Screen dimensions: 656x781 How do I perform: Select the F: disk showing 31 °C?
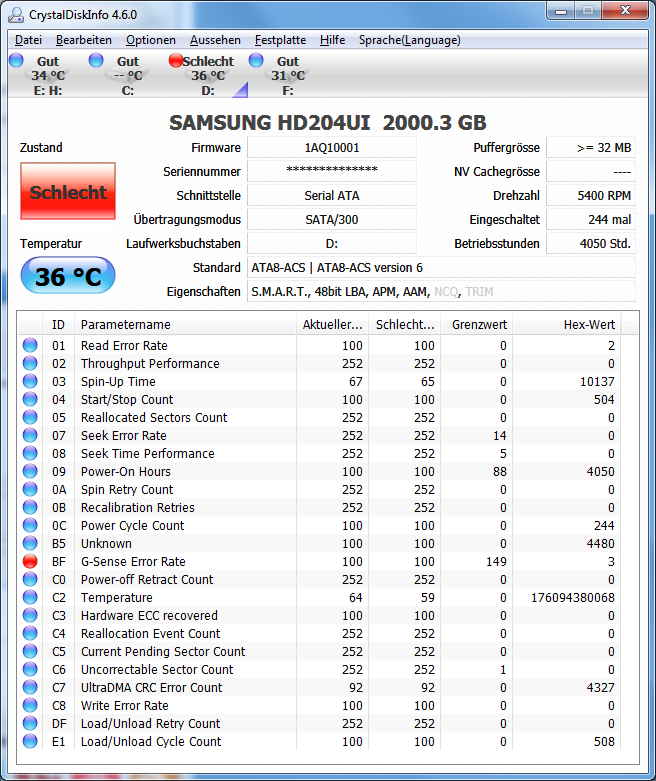tap(288, 76)
